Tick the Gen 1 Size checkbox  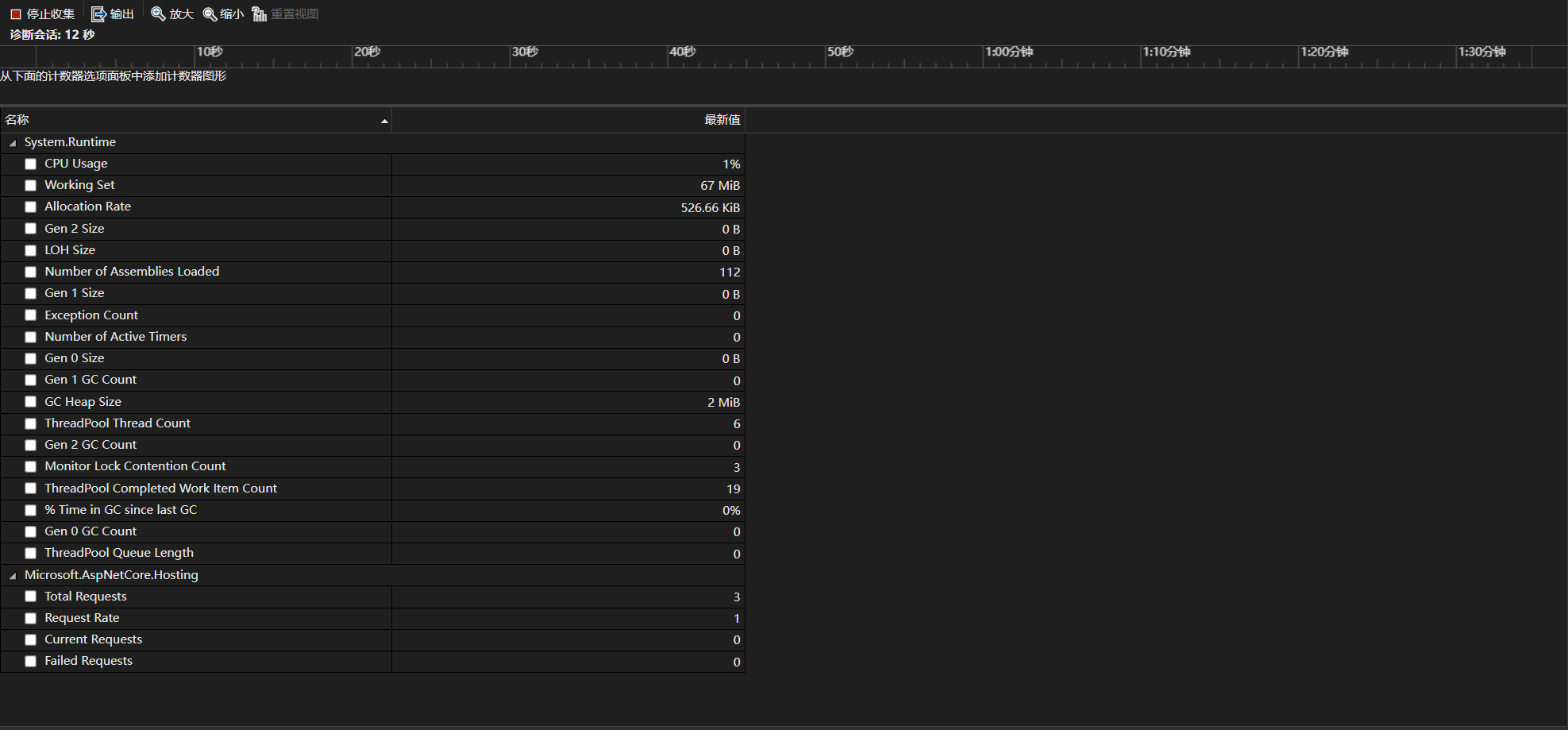pyautogui.click(x=31, y=293)
